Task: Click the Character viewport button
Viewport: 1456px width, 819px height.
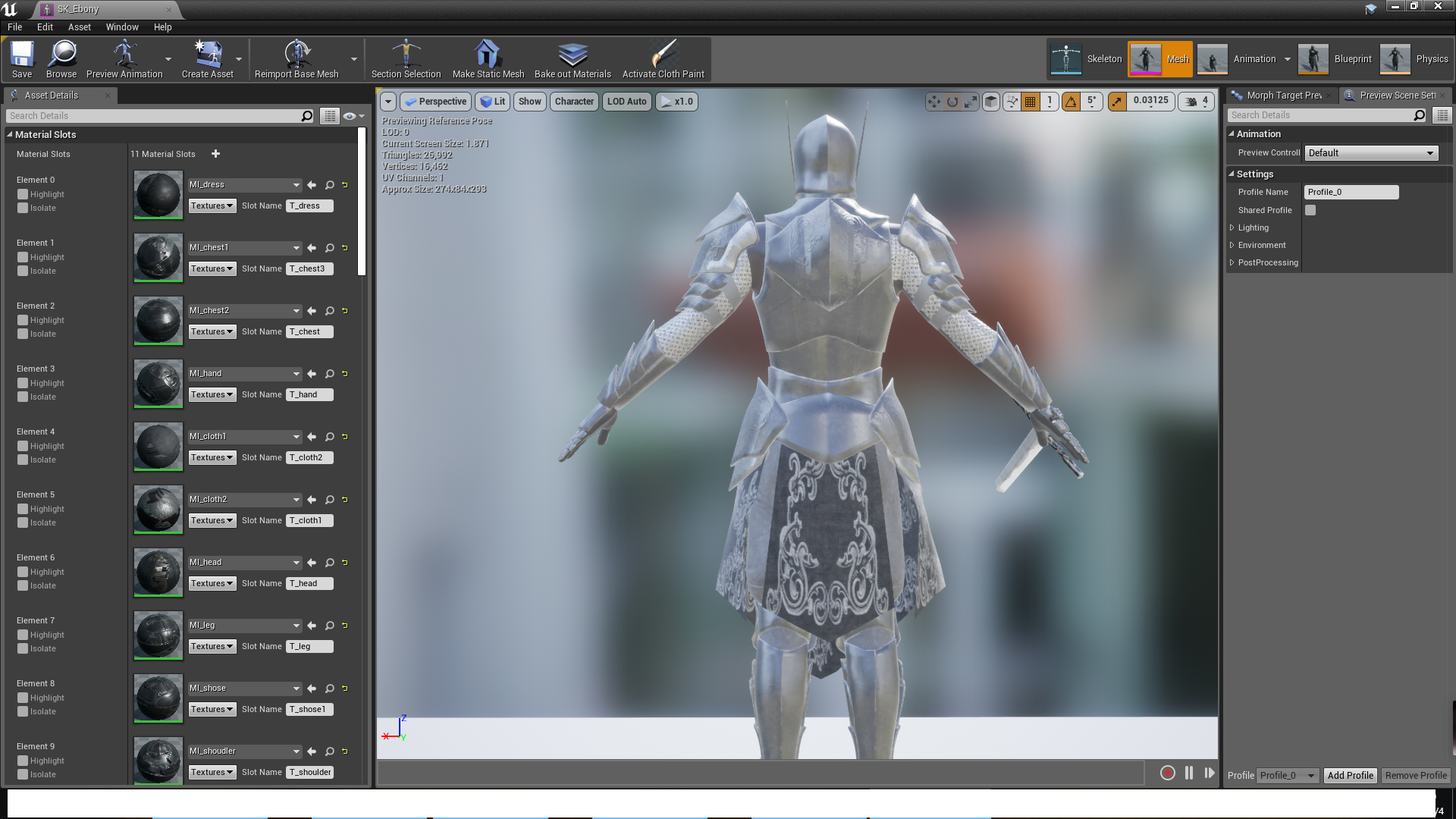Action: pos(574,102)
